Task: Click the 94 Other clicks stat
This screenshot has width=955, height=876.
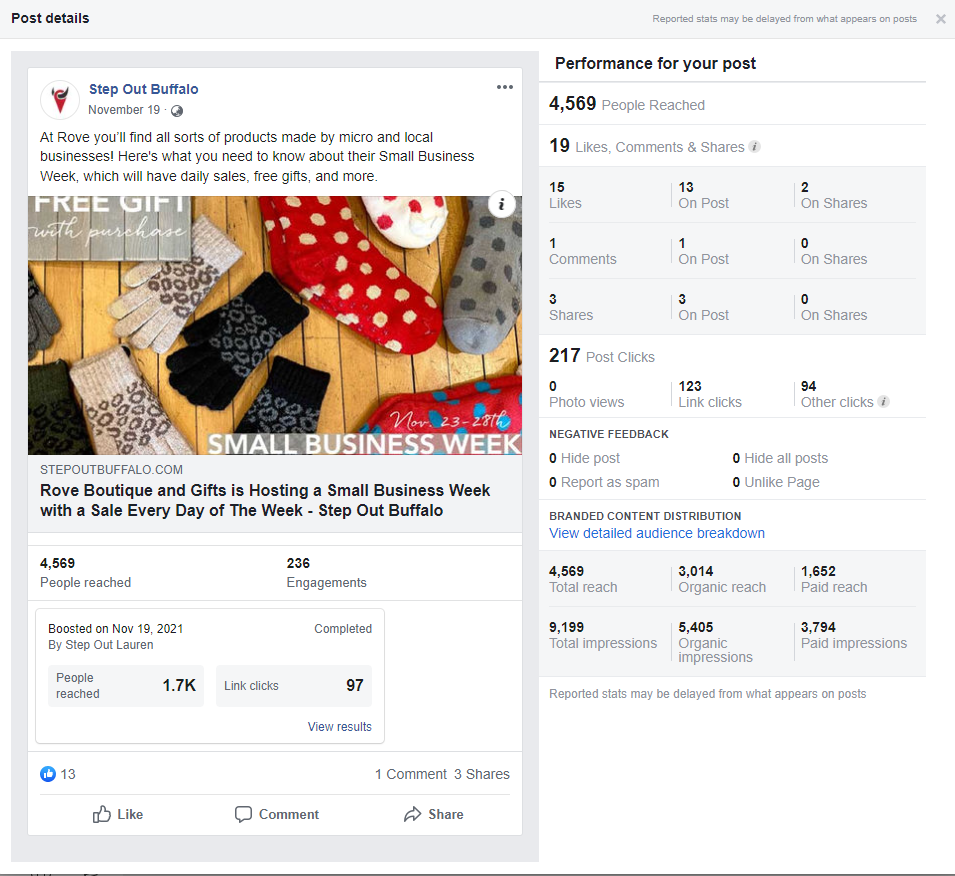Action: (x=837, y=394)
